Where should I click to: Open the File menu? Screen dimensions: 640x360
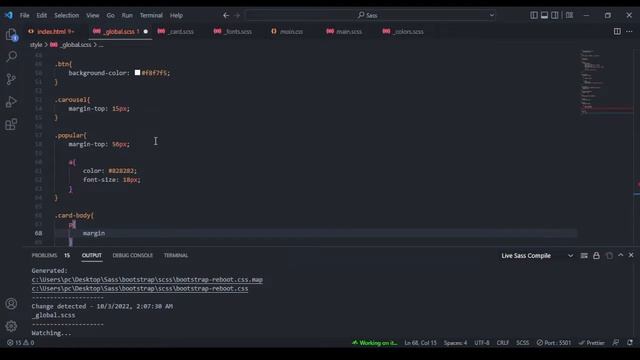[x=24, y=15]
